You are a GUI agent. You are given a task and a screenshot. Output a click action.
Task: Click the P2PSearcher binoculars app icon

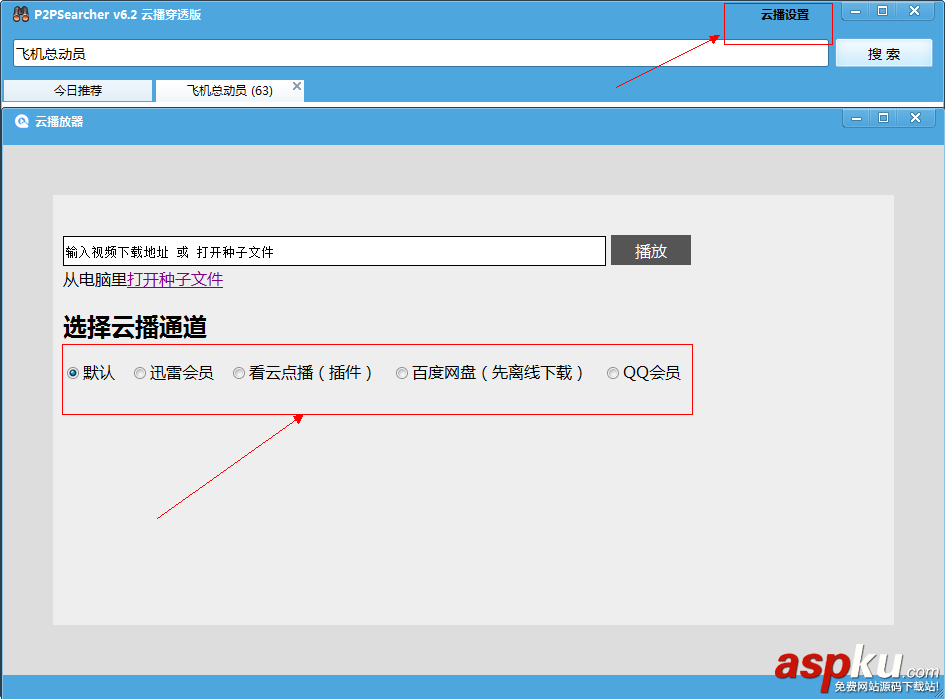click(x=20, y=14)
